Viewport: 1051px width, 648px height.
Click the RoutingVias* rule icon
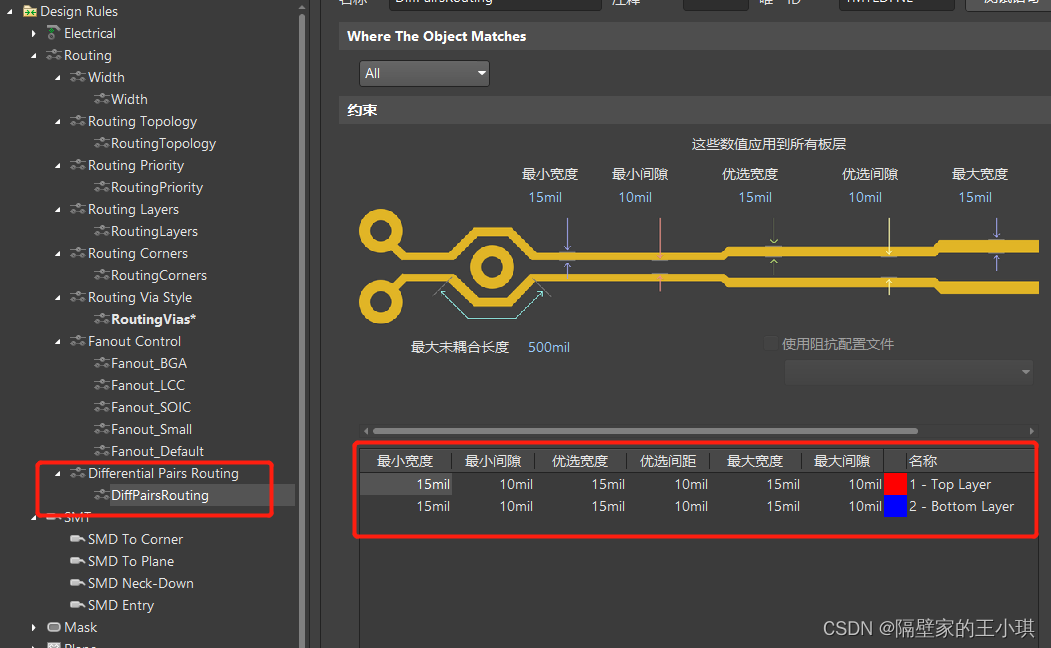pos(101,319)
